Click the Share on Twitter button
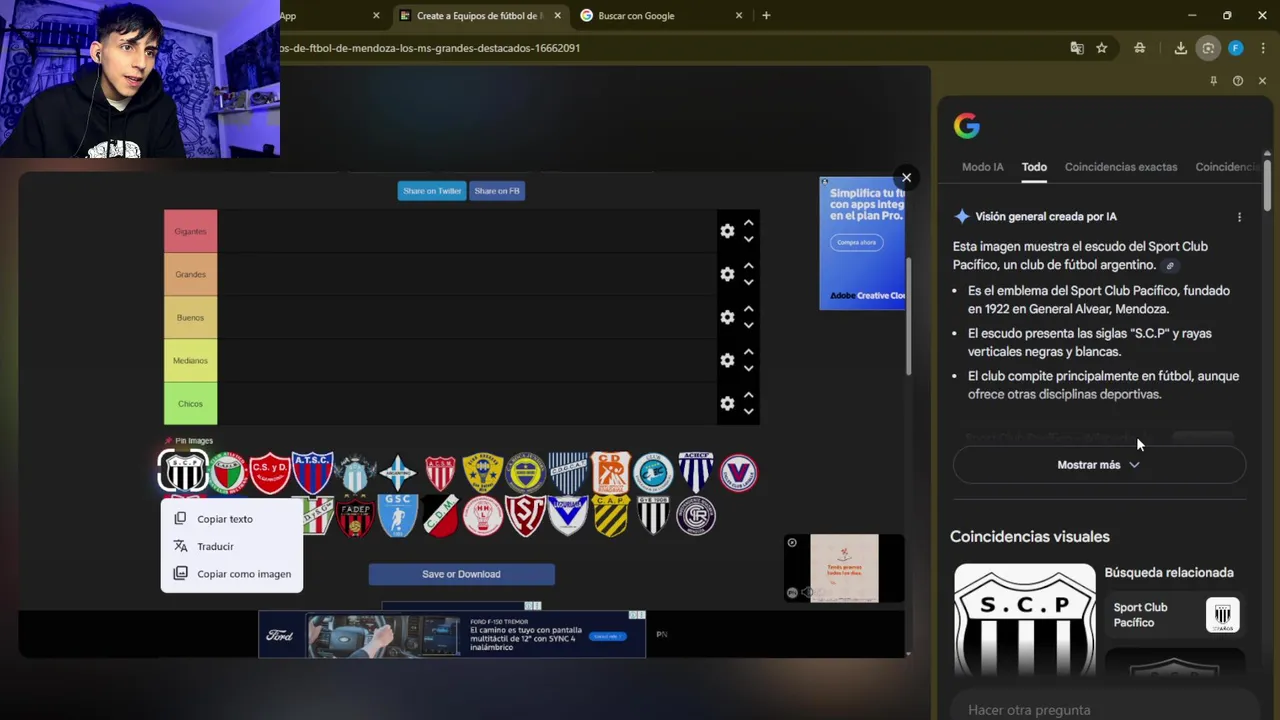1280x720 pixels. 432,191
